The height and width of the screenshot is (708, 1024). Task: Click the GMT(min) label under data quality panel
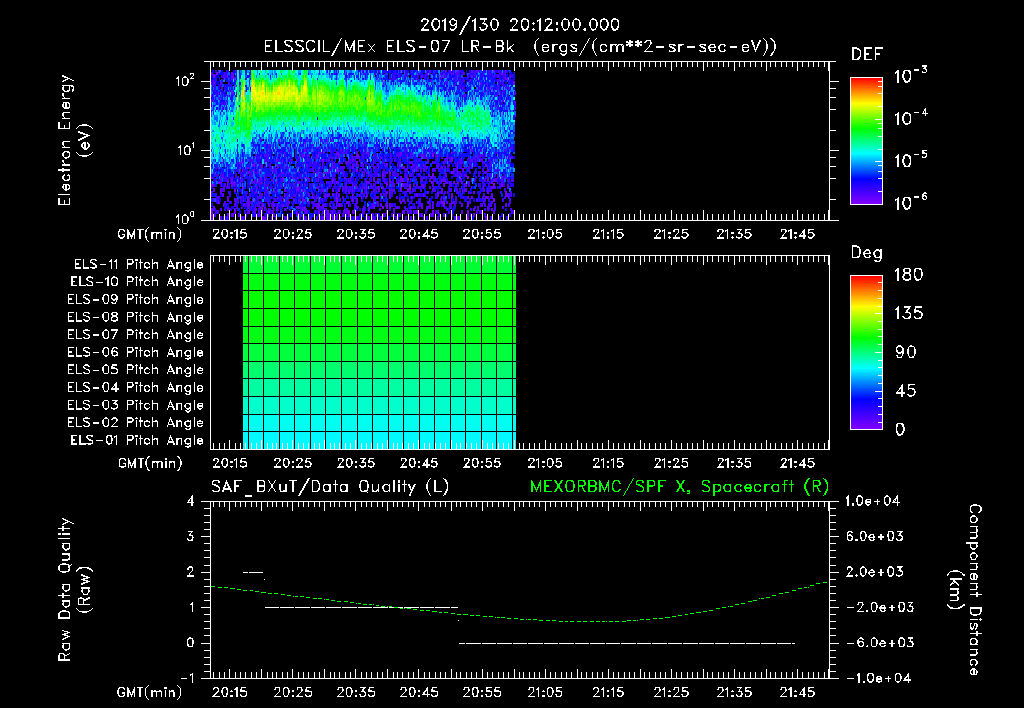click(150, 692)
